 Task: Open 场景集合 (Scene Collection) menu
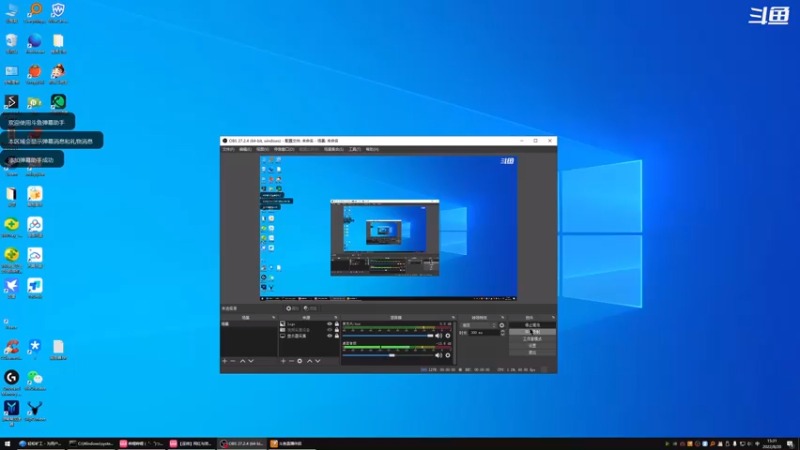[334, 149]
